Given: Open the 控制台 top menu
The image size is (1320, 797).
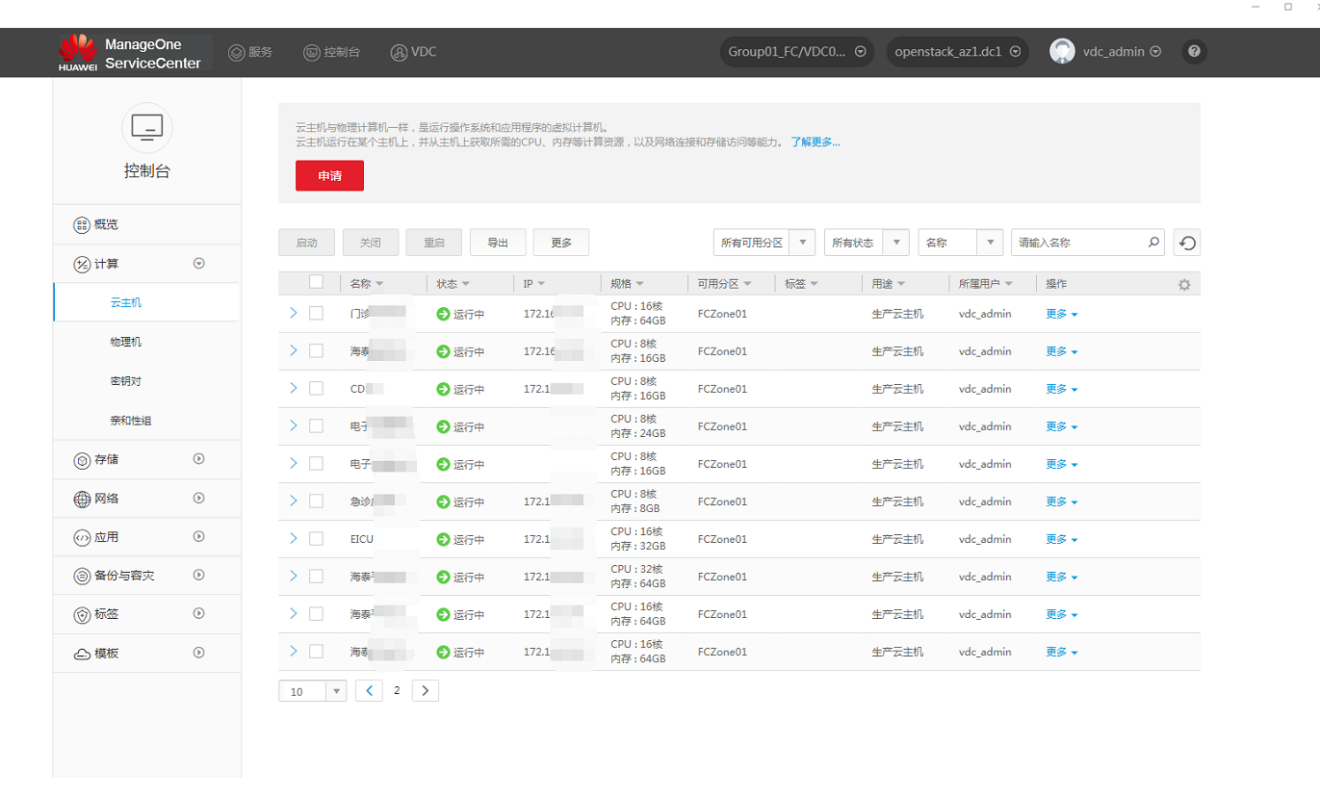Looking at the screenshot, I should (331, 52).
